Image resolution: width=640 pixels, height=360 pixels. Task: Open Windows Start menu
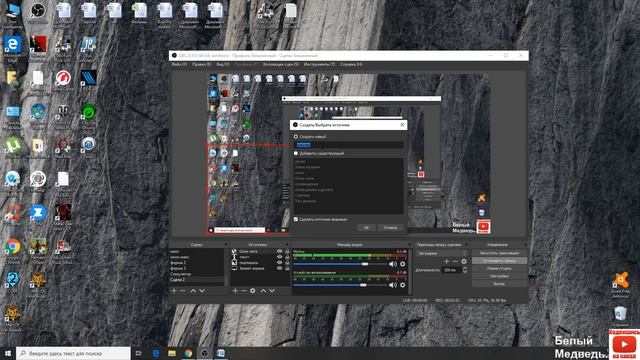pos(8,353)
